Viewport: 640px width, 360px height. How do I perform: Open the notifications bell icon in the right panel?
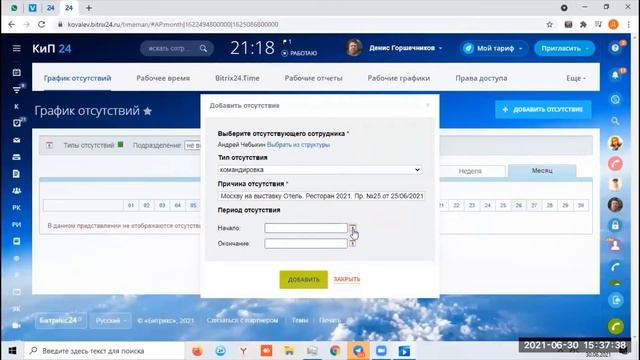[x=615, y=75]
